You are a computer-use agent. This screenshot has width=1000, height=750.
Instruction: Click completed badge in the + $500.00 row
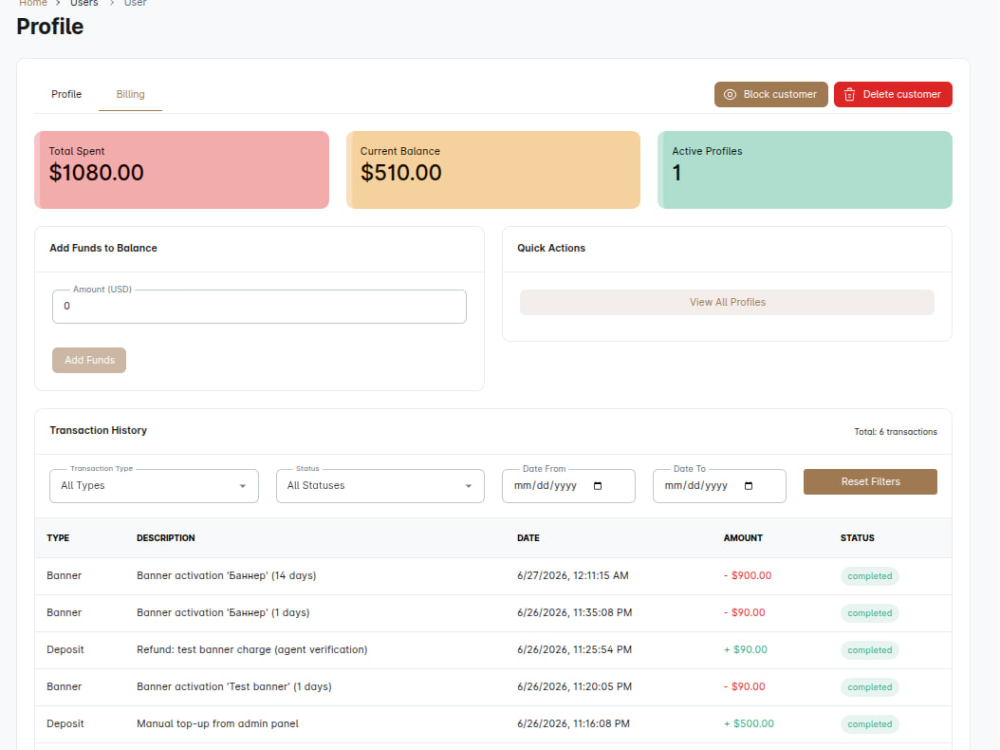click(869, 724)
